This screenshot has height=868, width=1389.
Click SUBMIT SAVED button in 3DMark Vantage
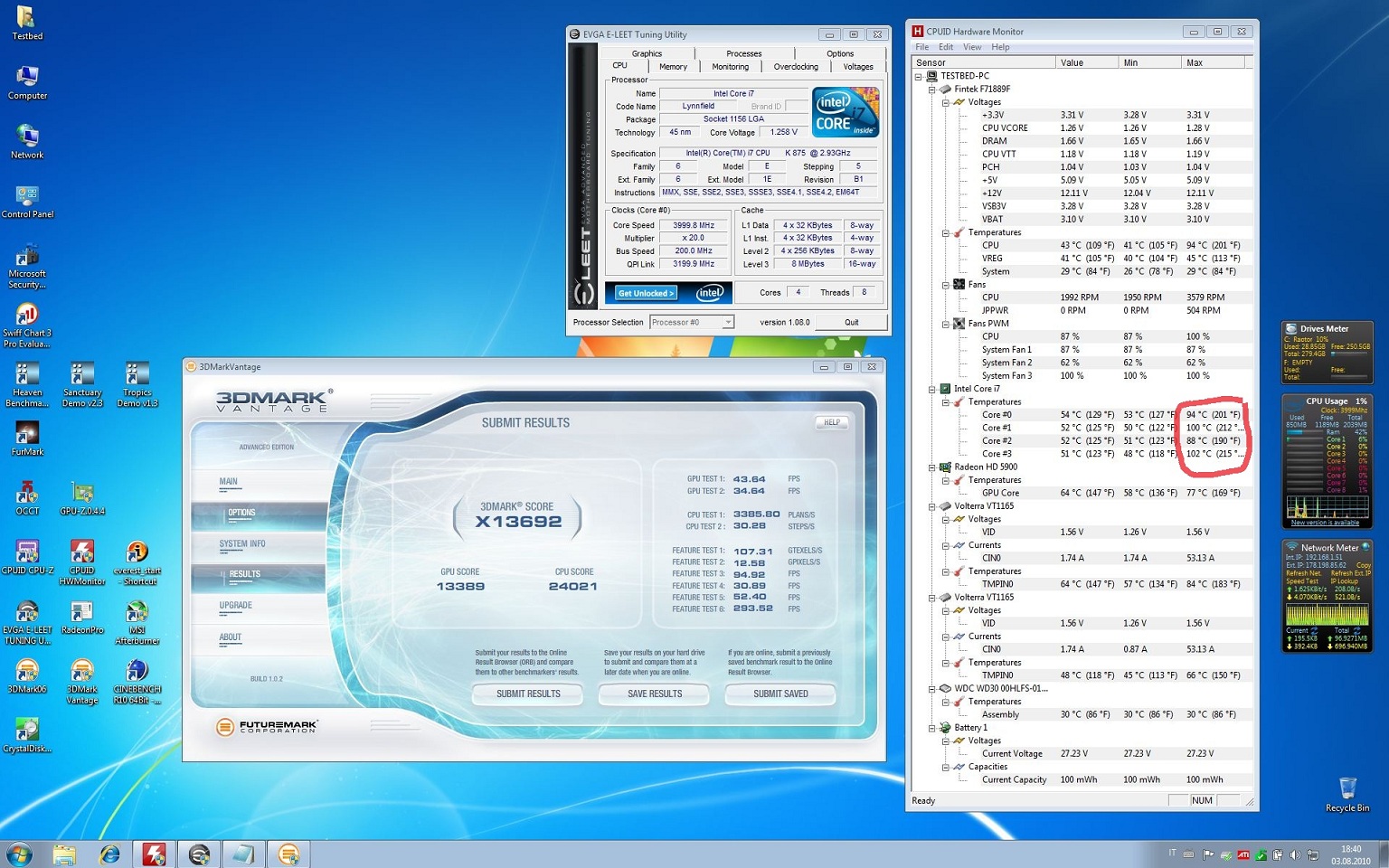click(x=780, y=693)
